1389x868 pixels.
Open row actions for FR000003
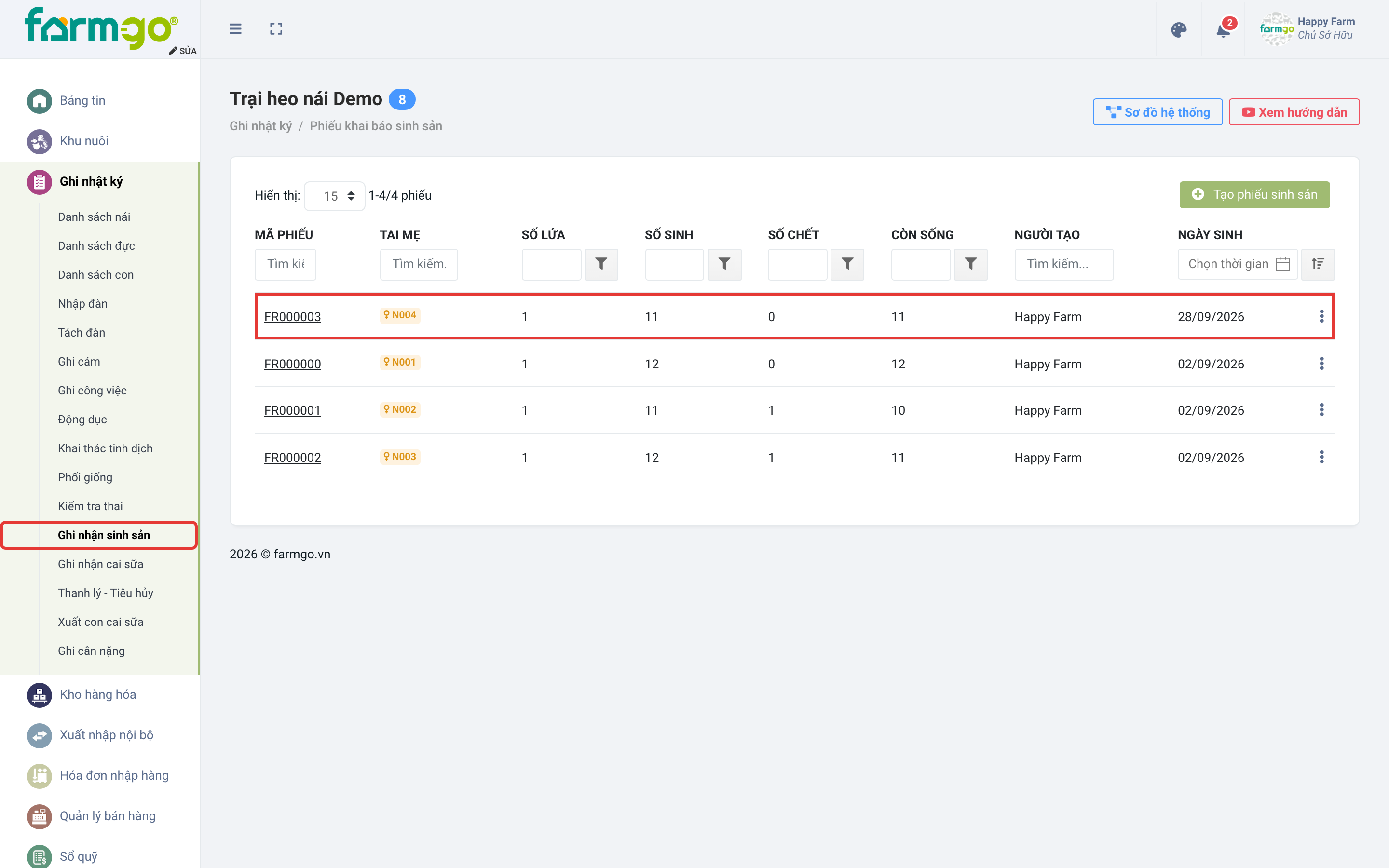[x=1321, y=316]
